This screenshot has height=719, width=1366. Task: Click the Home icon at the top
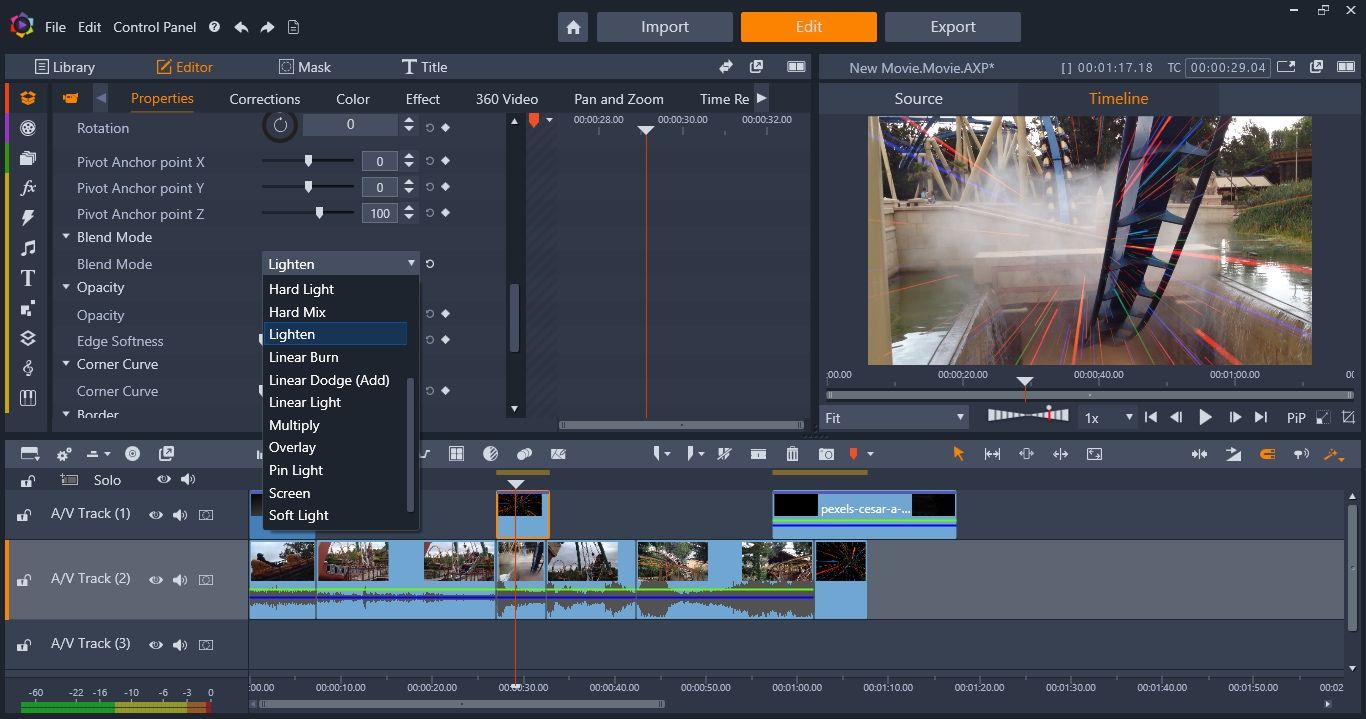pyautogui.click(x=573, y=27)
